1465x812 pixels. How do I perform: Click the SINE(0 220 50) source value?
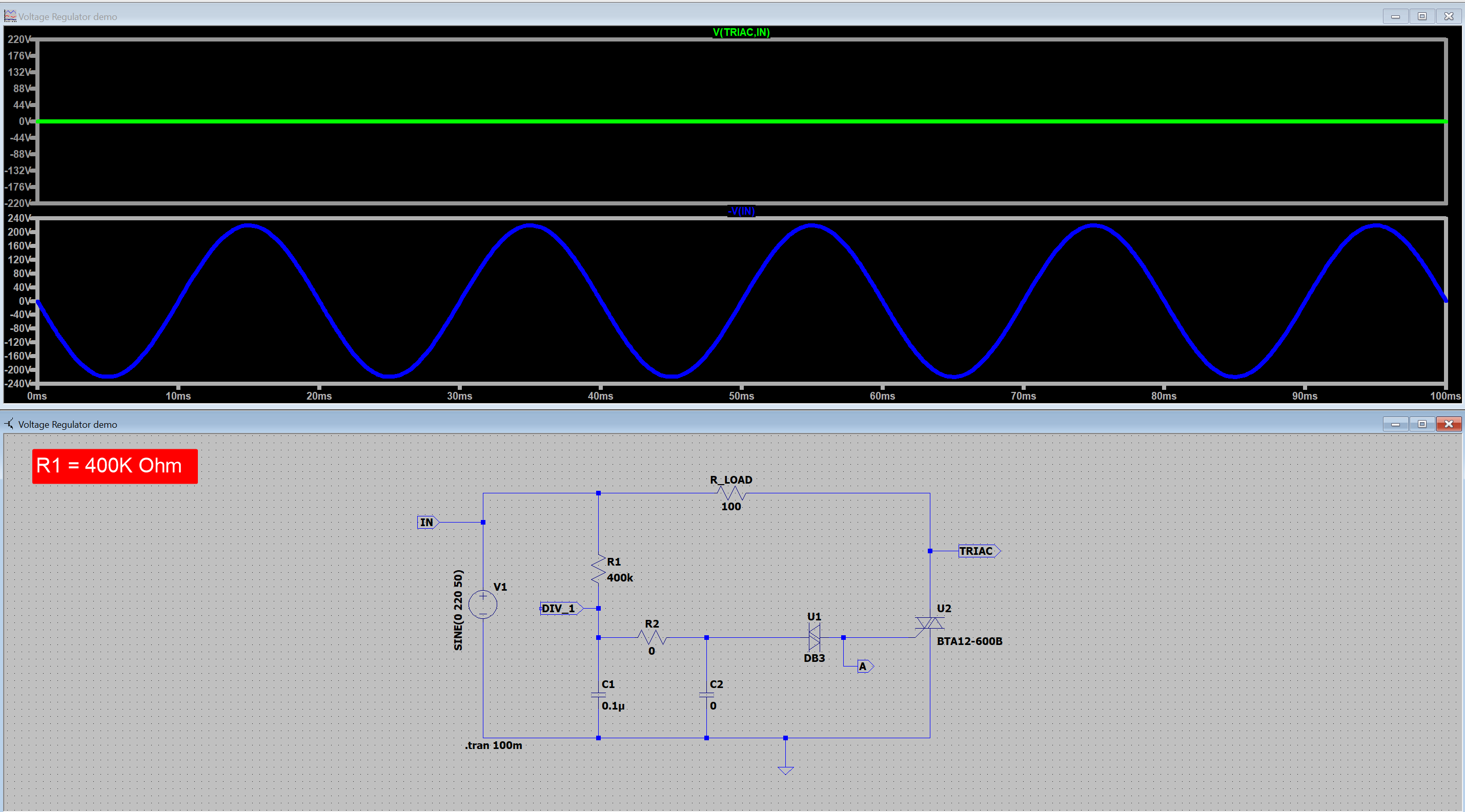coord(458,610)
